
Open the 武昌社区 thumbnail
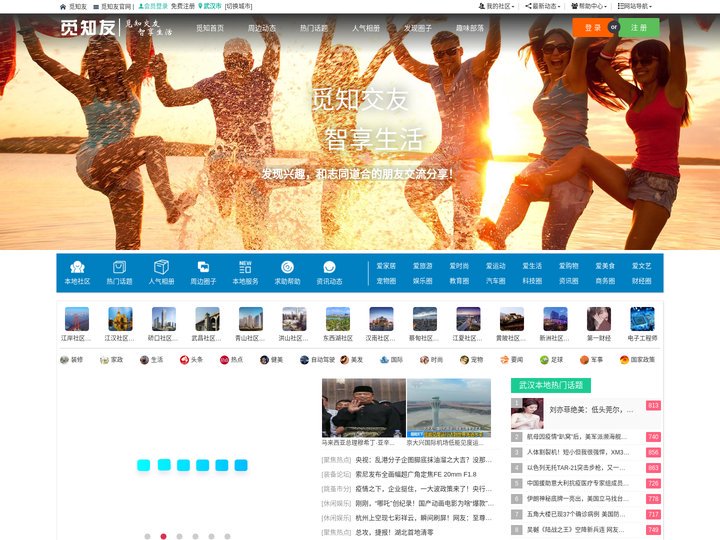[207, 319]
